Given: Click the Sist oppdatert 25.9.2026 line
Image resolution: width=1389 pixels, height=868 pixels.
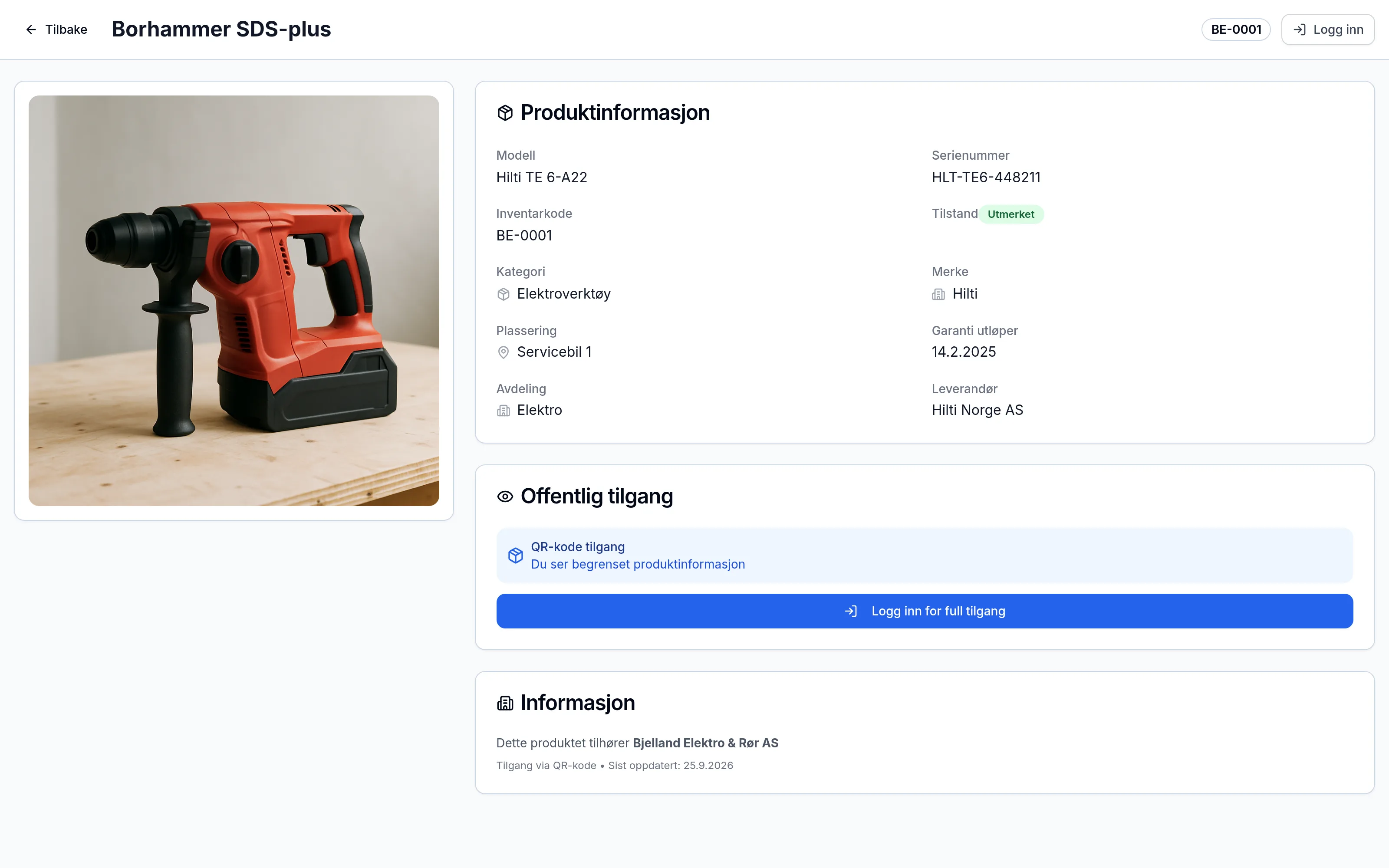Looking at the screenshot, I should click(670, 765).
